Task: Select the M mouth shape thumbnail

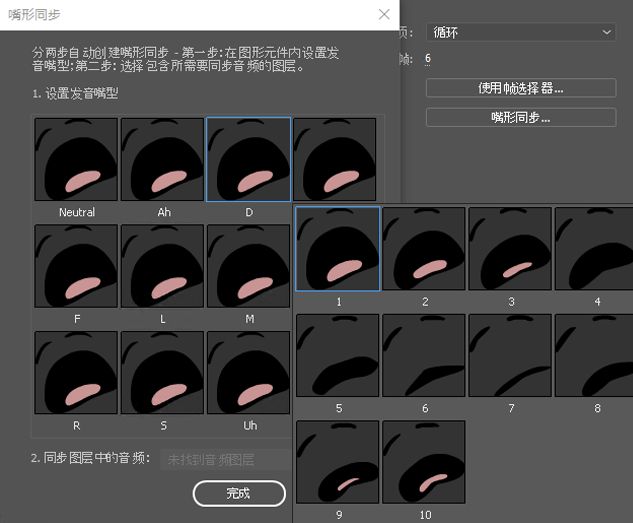Action: pos(248,266)
